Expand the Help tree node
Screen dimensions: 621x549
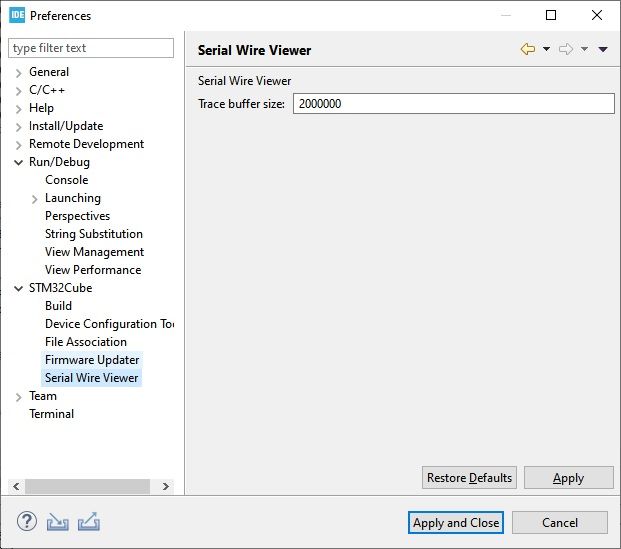click(19, 109)
